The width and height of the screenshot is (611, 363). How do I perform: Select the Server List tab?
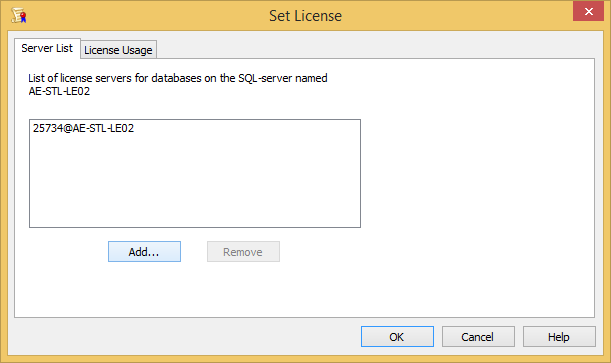pos(47,48)
